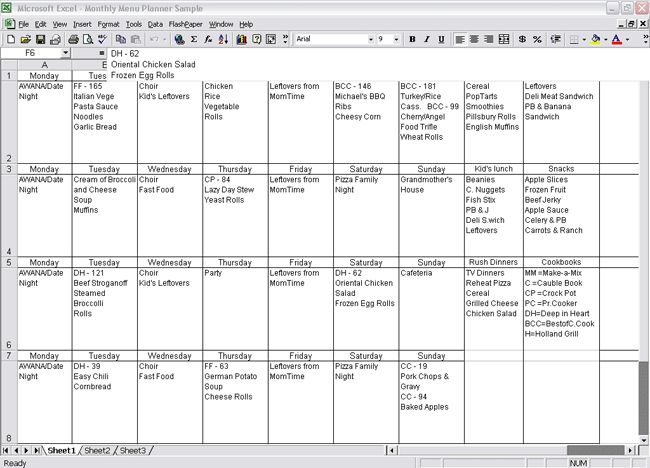The height and width of the screenshot is (468, 650).
Task: Click the horizontal scrollbar thumb
Action: pyautogui.click(x=595, y=450)
